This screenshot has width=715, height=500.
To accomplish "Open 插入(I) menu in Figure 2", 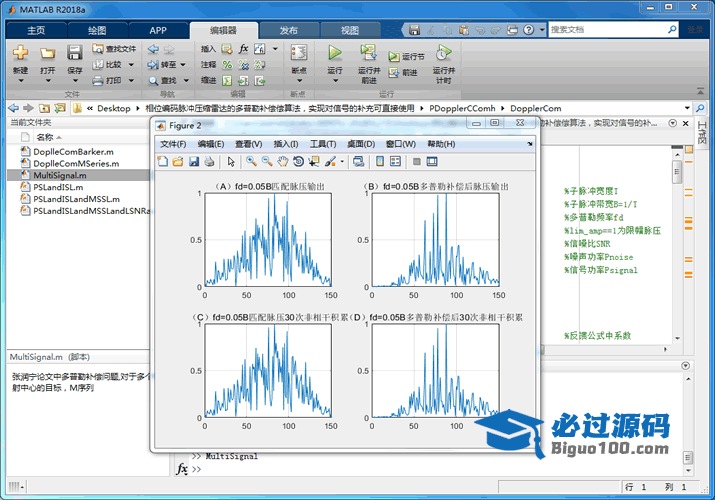I will 286,144.
